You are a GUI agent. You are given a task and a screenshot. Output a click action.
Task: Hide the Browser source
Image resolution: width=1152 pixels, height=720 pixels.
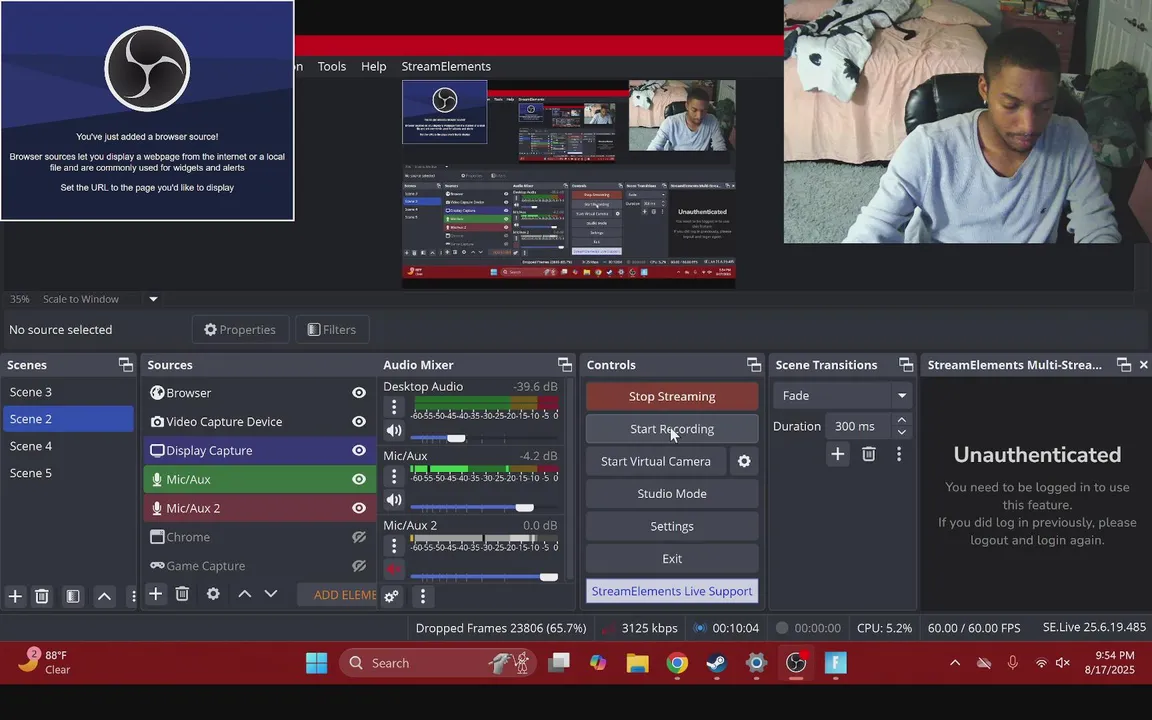pyautogui.click(x=359, y=393)
